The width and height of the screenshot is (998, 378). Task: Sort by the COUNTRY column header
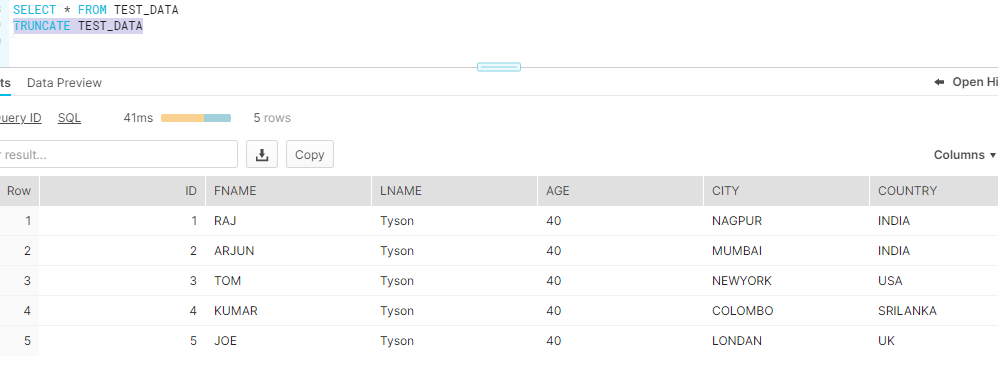pyautogui.click(x=934, y=191)
